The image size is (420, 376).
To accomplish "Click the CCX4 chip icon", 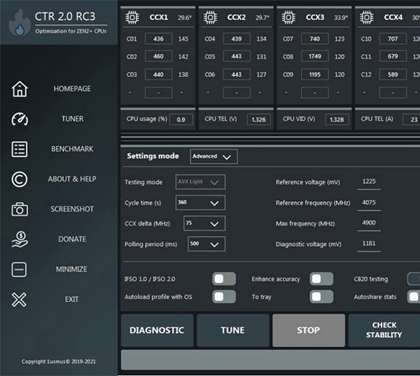I will [x=366, y=17].
